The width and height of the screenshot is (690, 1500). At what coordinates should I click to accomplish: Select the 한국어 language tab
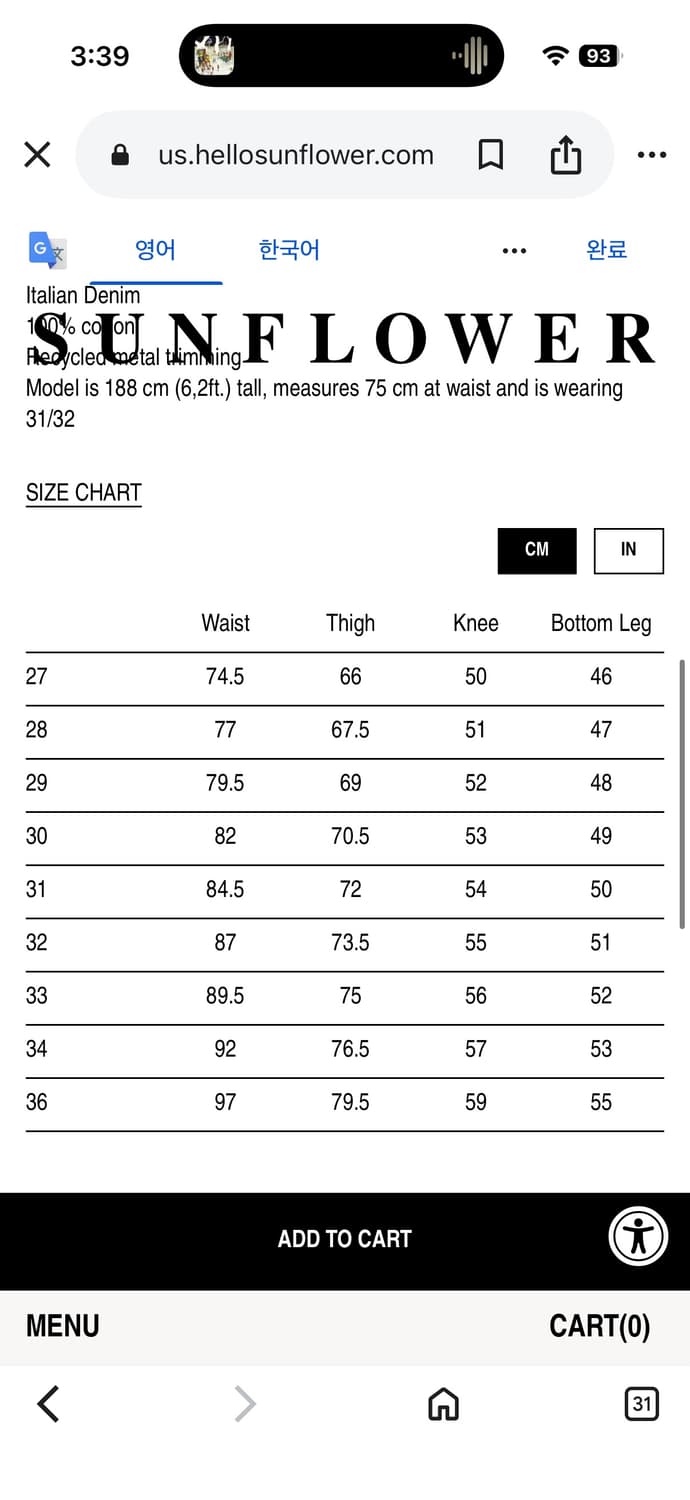tap(289, 250)
